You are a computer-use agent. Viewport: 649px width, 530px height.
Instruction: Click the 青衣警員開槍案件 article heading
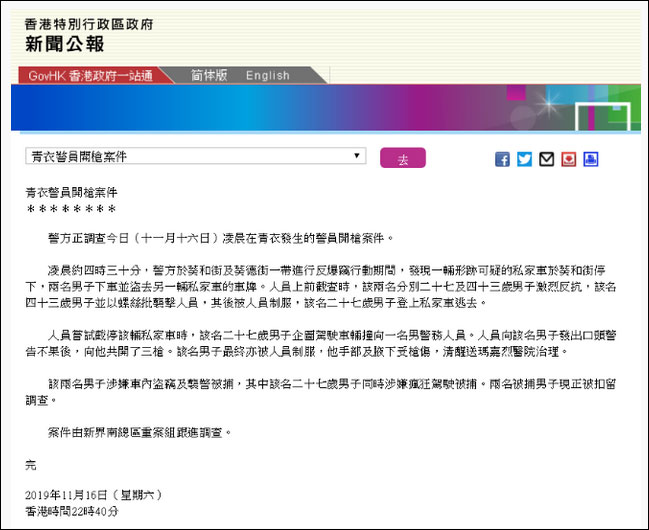71,193
